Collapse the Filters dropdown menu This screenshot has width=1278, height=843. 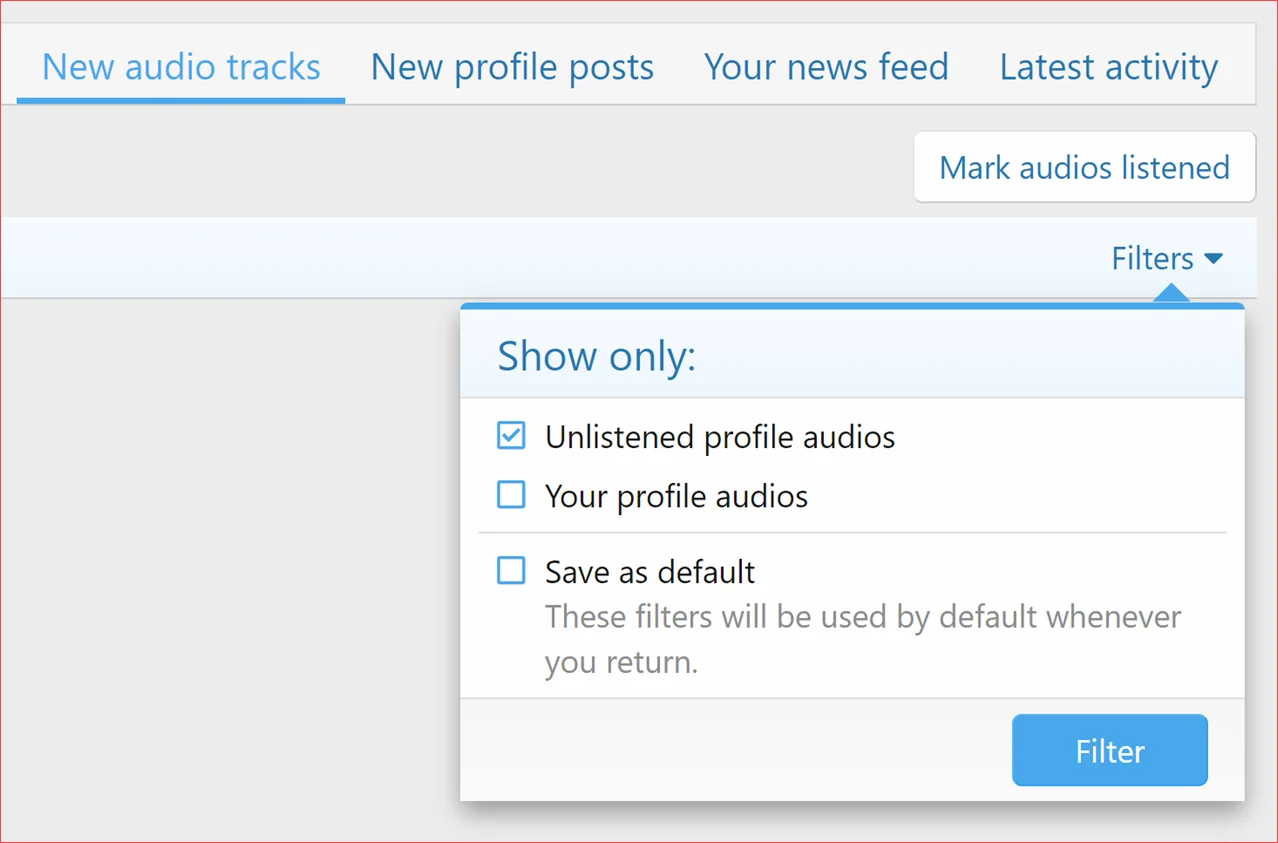(x=1153, y=259)
